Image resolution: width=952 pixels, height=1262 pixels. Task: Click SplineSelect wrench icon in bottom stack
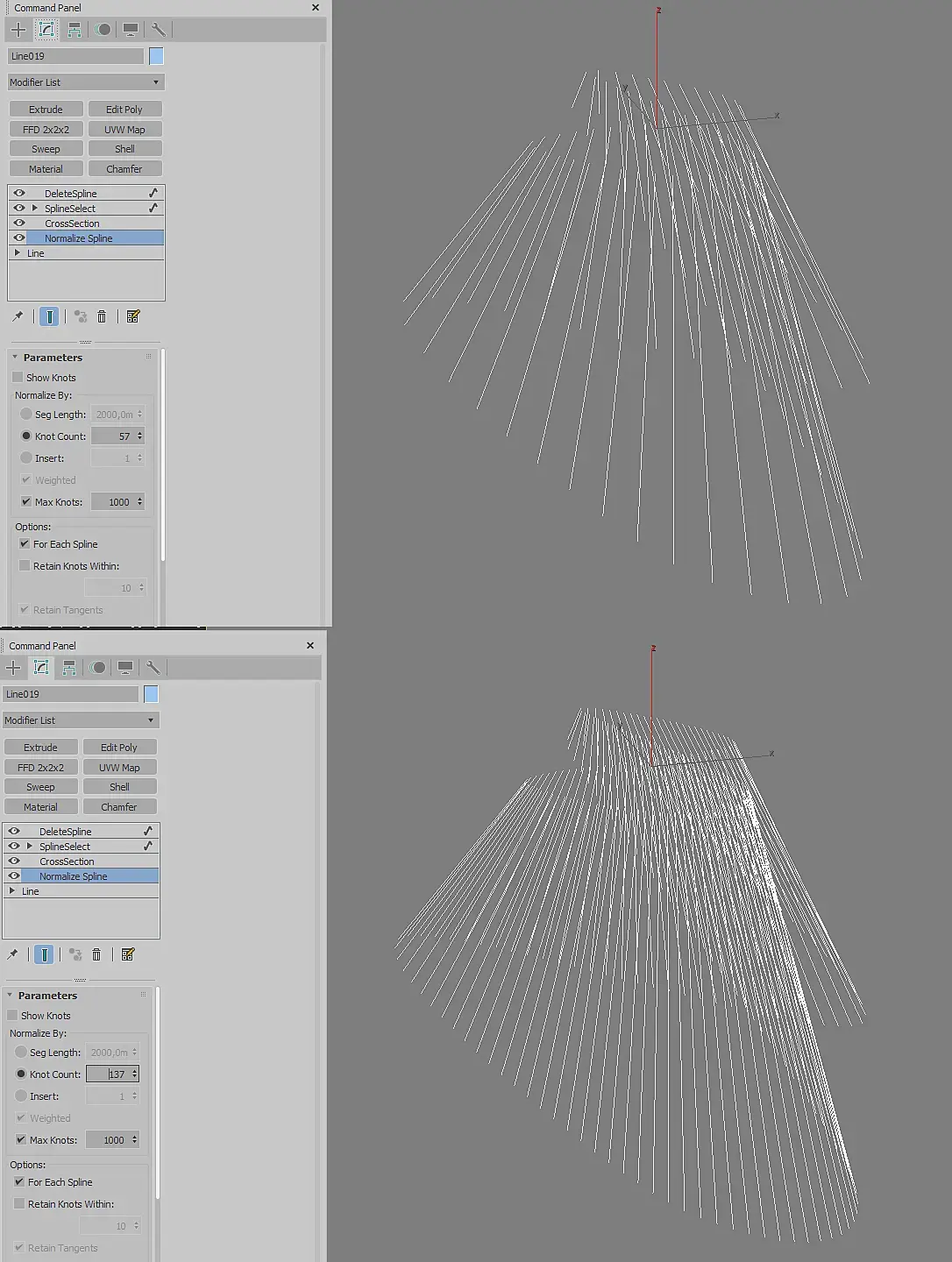pyautogui.click(x=148, y=846)
